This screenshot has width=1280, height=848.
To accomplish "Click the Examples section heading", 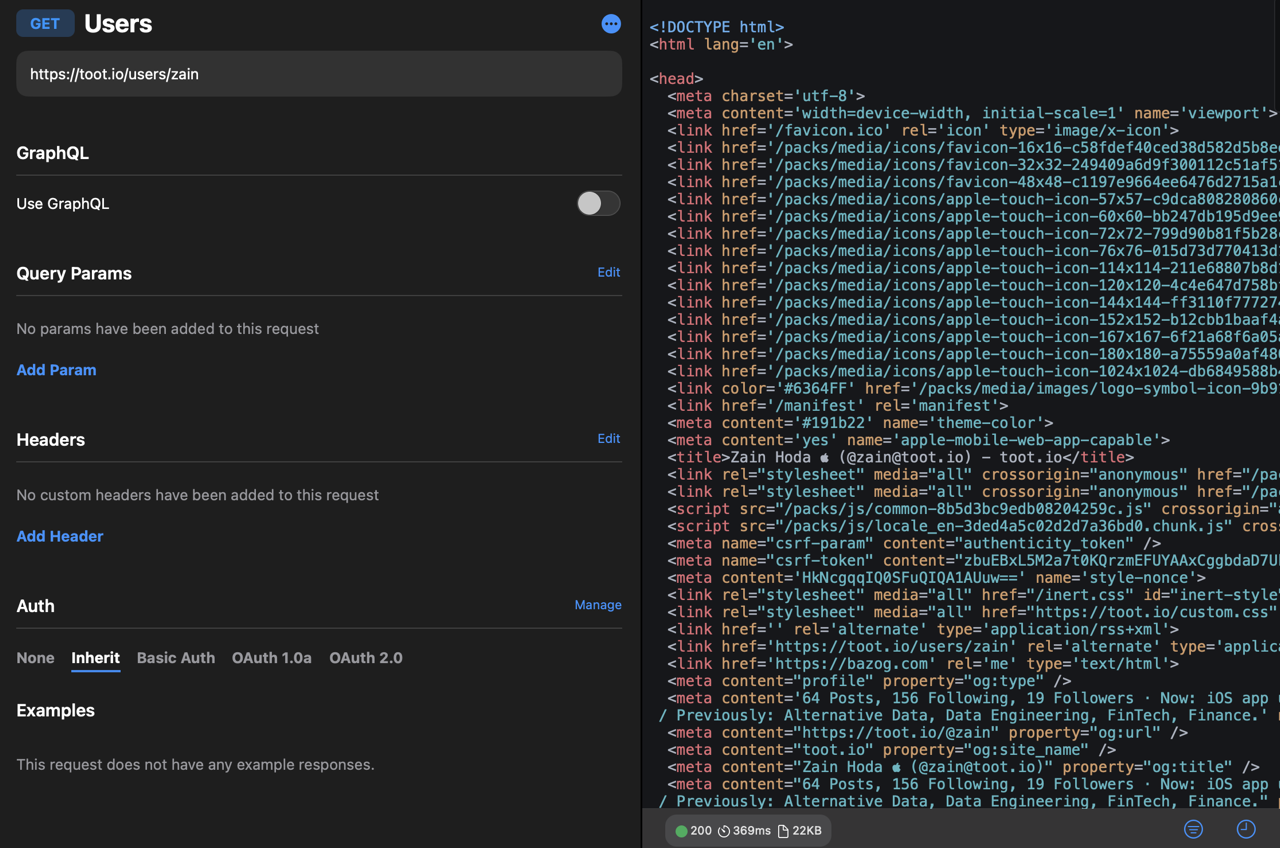I will [x=56, y=711].
